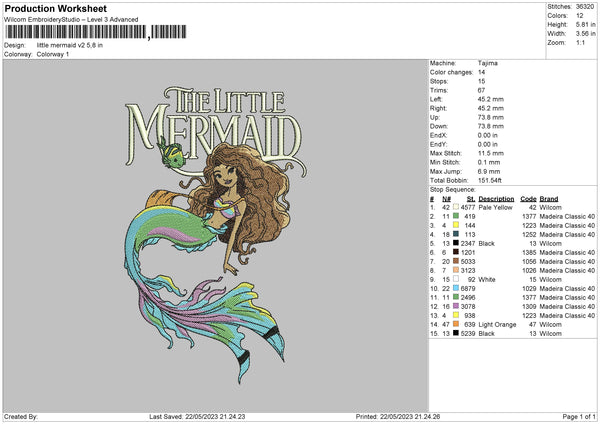Click 'Madeira Classic 40' in stop 2

567,217
